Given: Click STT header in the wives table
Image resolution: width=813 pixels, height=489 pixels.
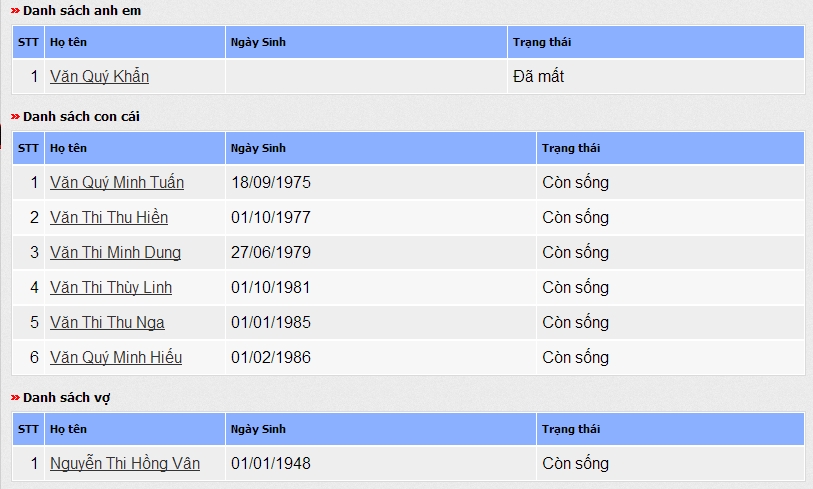Looking at the screenshot, I should tap(28, 429).
